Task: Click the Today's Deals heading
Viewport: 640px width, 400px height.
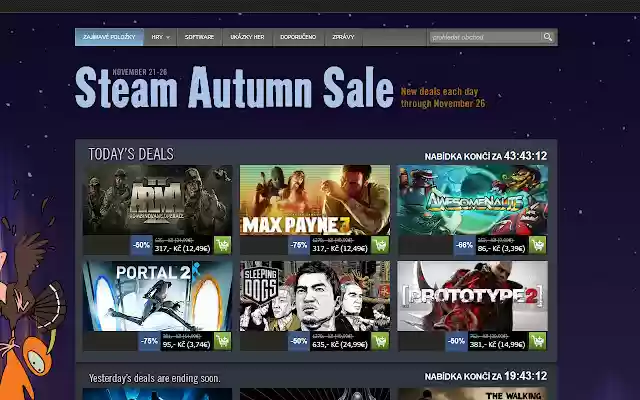Action: point(131,154)
